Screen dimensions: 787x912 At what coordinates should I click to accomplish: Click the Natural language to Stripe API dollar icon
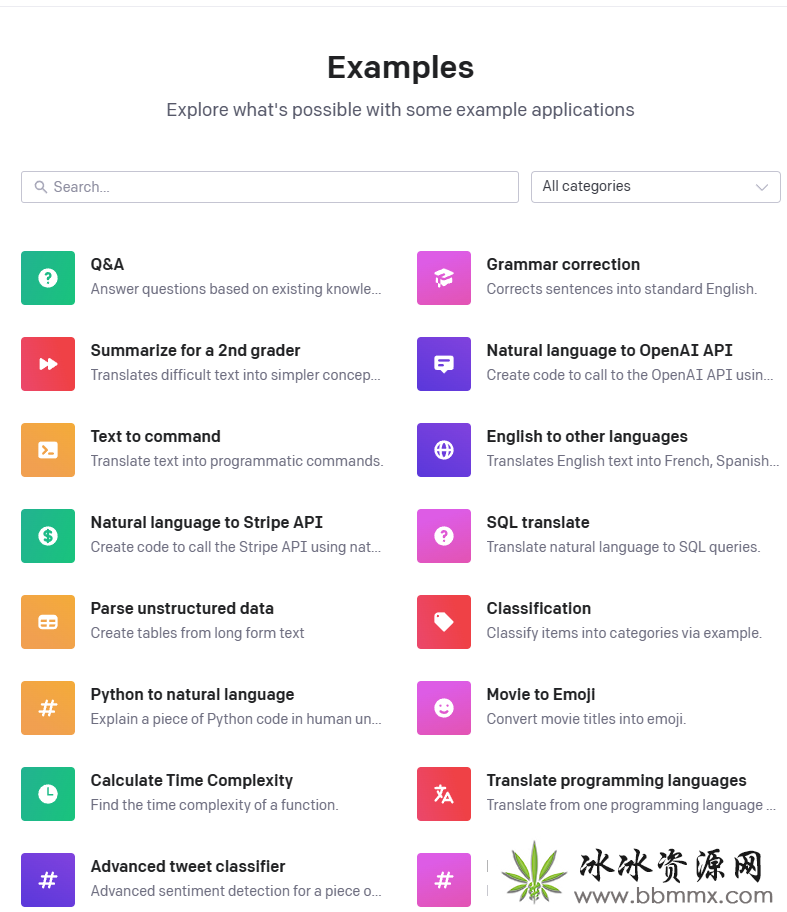[x=48, y=536]
